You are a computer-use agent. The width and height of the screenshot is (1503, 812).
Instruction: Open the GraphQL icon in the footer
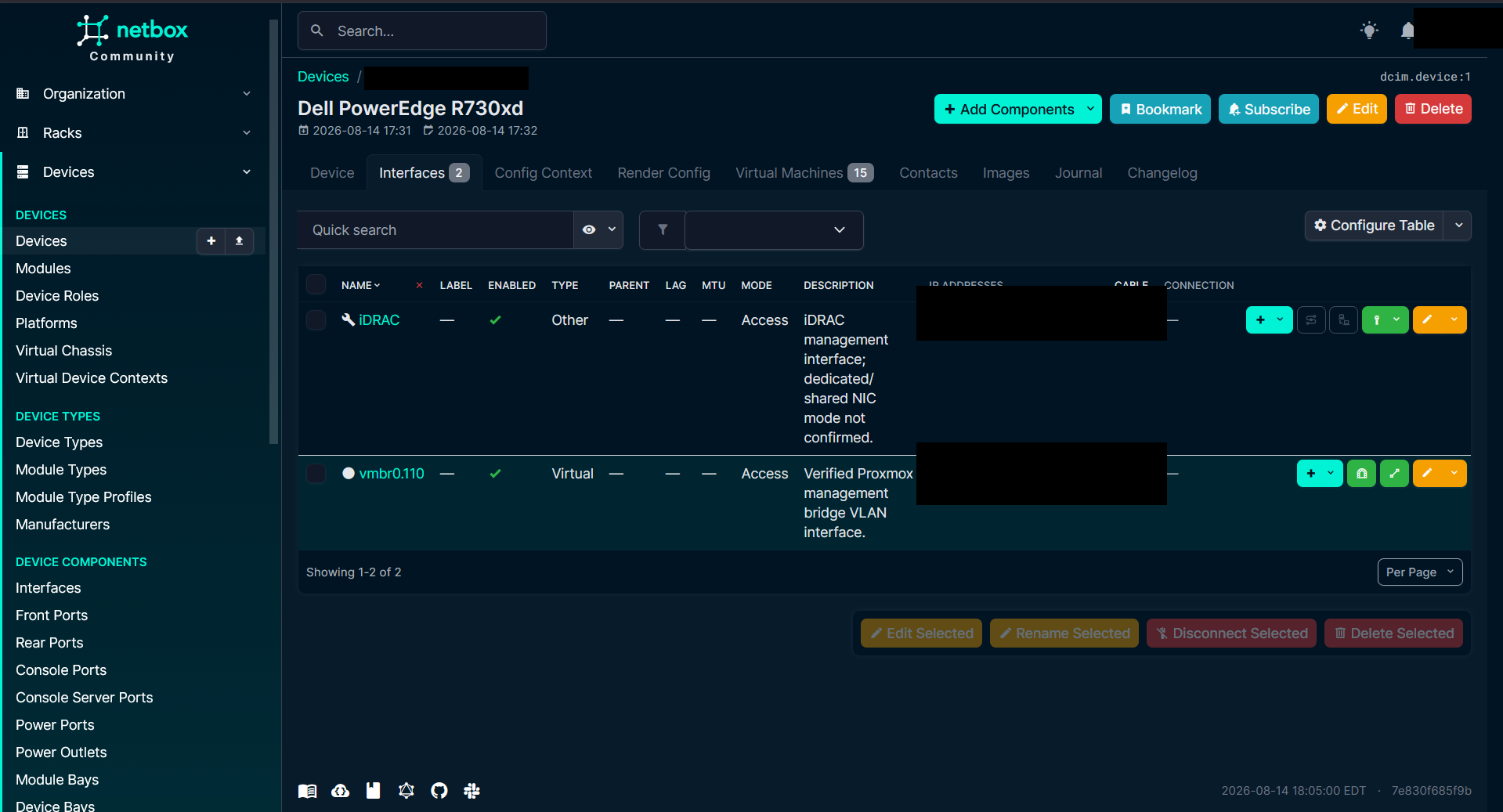click(x=406, y=791)
